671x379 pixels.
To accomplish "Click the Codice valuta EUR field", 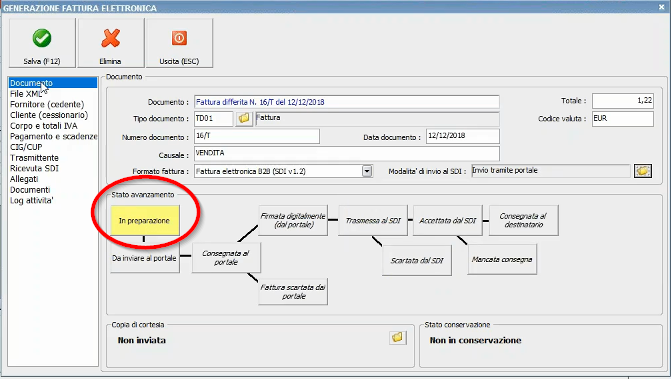I will 623,118.
